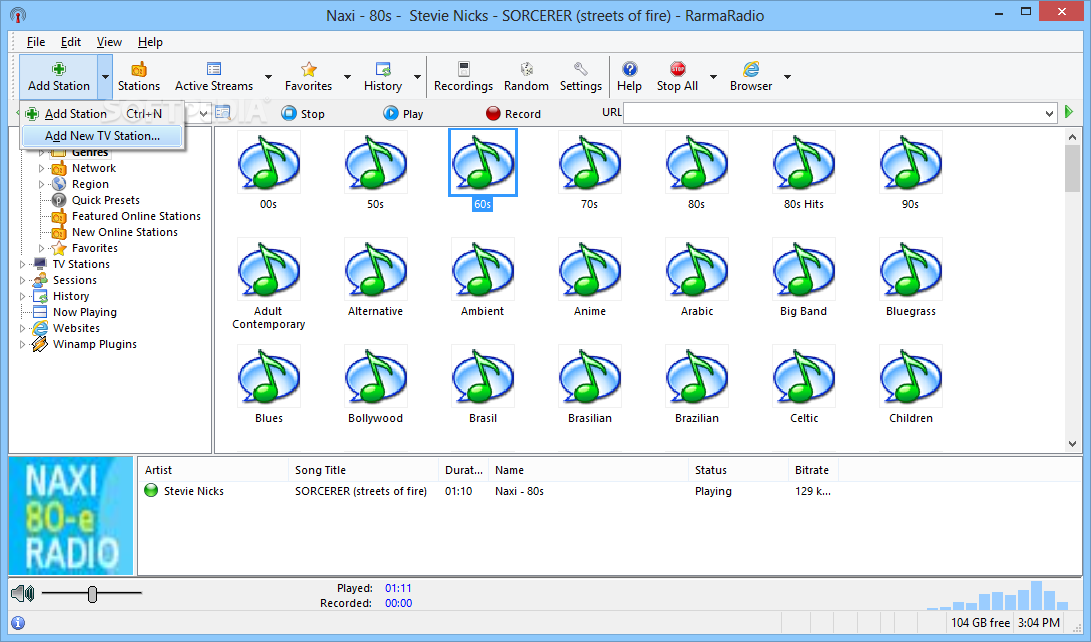
Task: Select Featured Online Stations tree item
Action: 136,216
